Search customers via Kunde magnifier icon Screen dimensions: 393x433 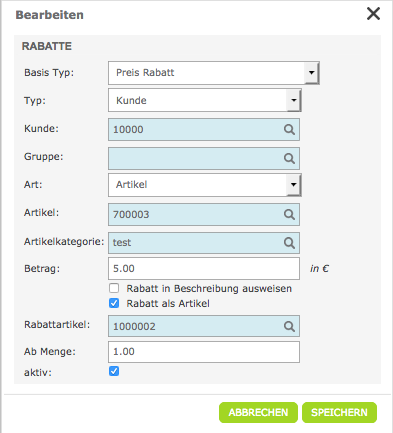(289, 129)
